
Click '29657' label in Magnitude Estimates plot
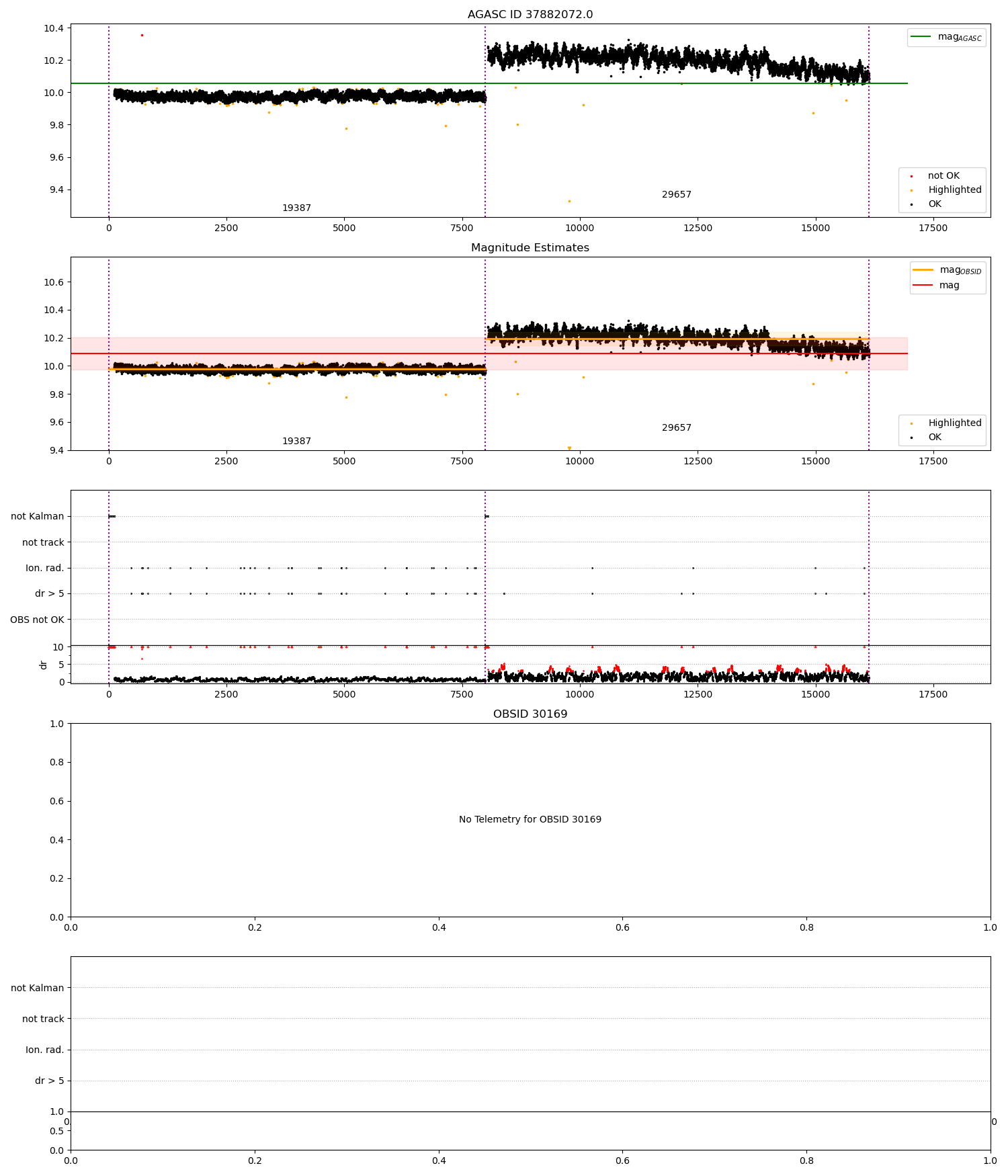tap(677, 428)
